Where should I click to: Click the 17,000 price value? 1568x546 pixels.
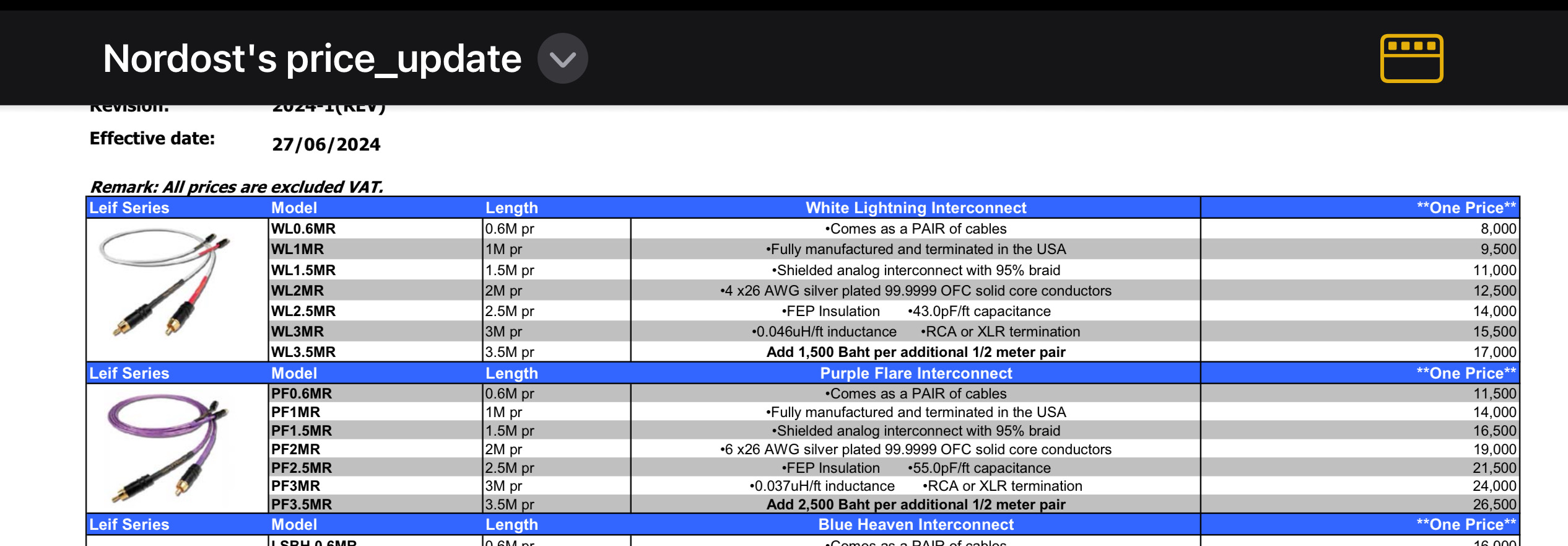click(x=1494, y=352)
